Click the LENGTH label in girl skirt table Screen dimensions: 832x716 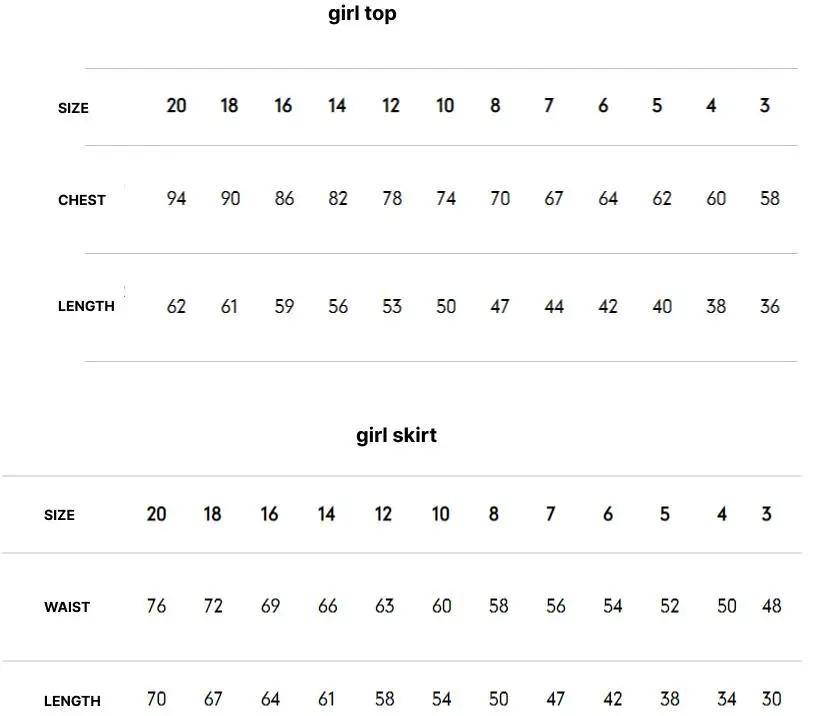(72, 701)
